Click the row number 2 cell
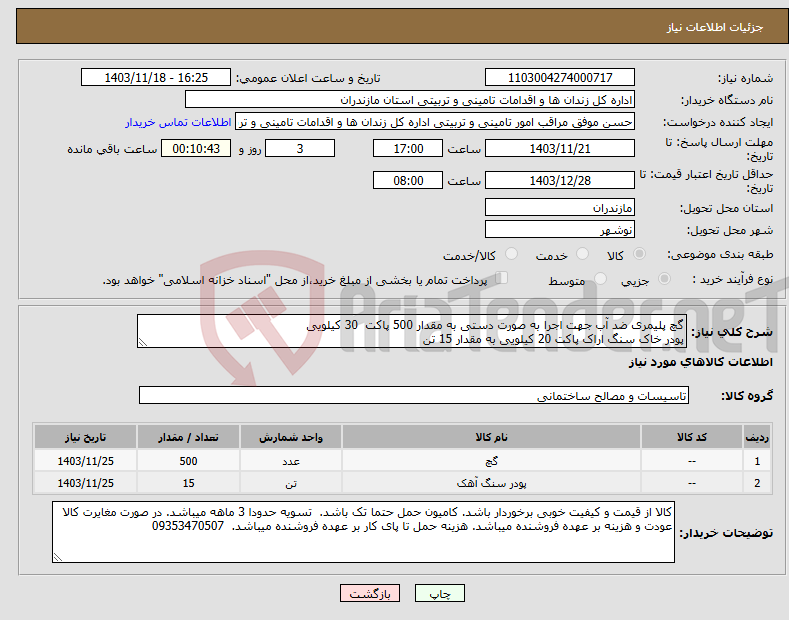This screenshot has height=620, width=789. click(757, 483)
